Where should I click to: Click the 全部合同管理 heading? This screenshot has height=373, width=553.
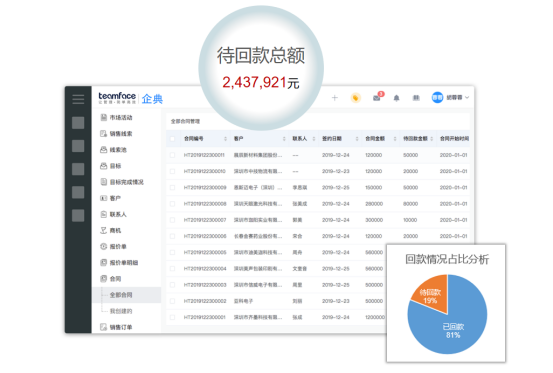click(x=185, y=121)
